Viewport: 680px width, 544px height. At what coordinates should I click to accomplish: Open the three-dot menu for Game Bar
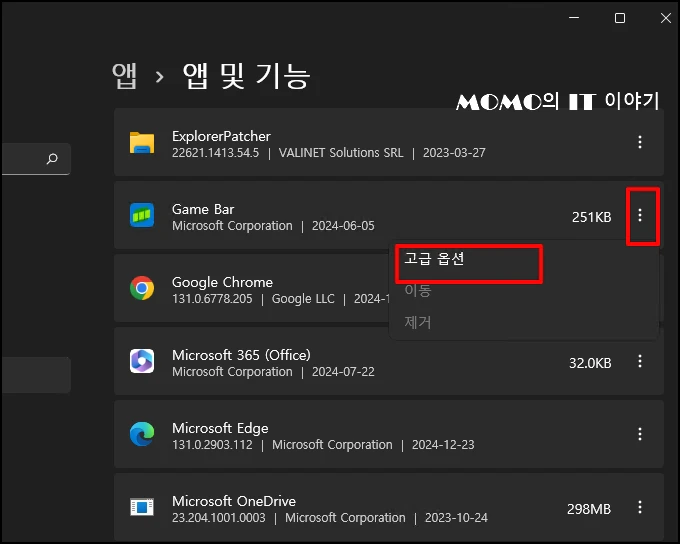pos(640,215)
